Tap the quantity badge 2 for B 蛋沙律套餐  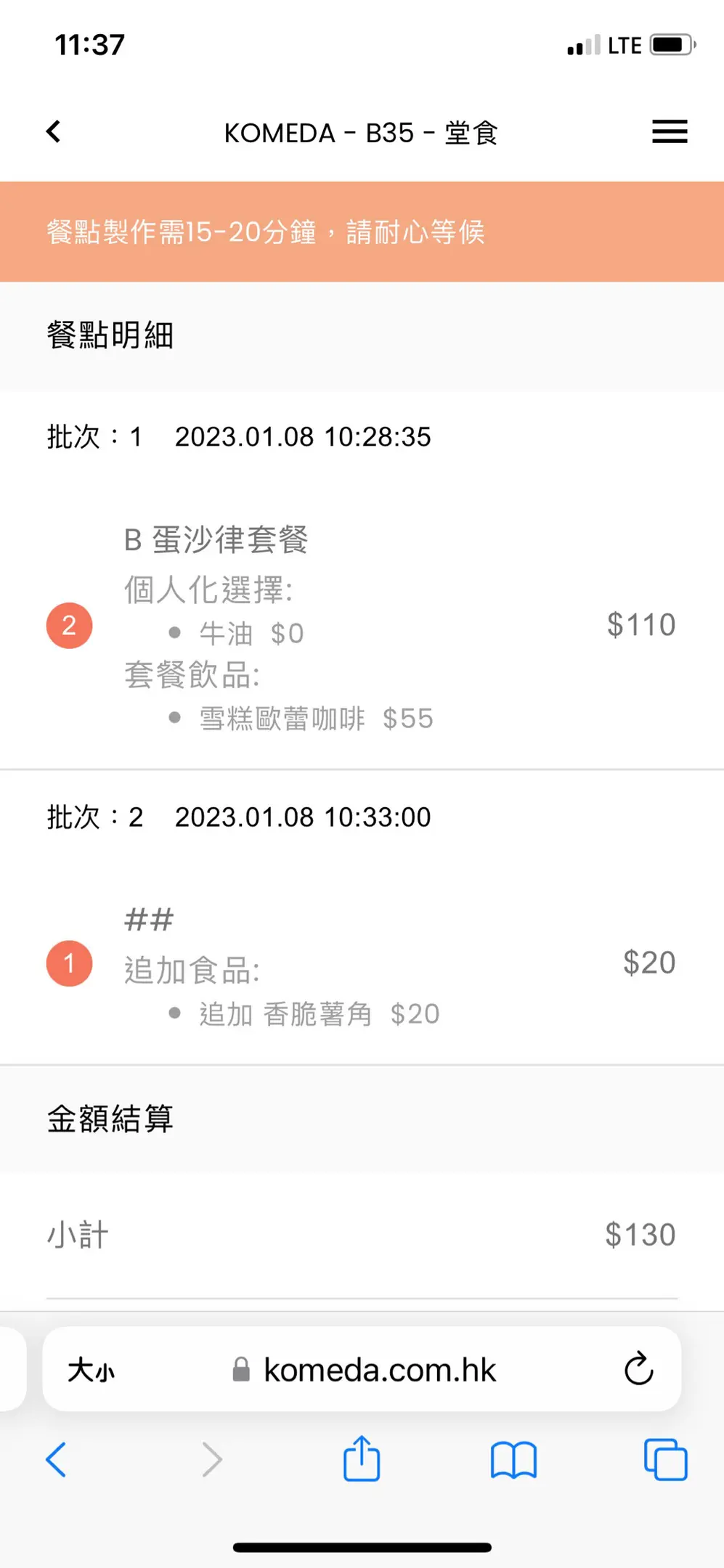(x=69, y=625)
